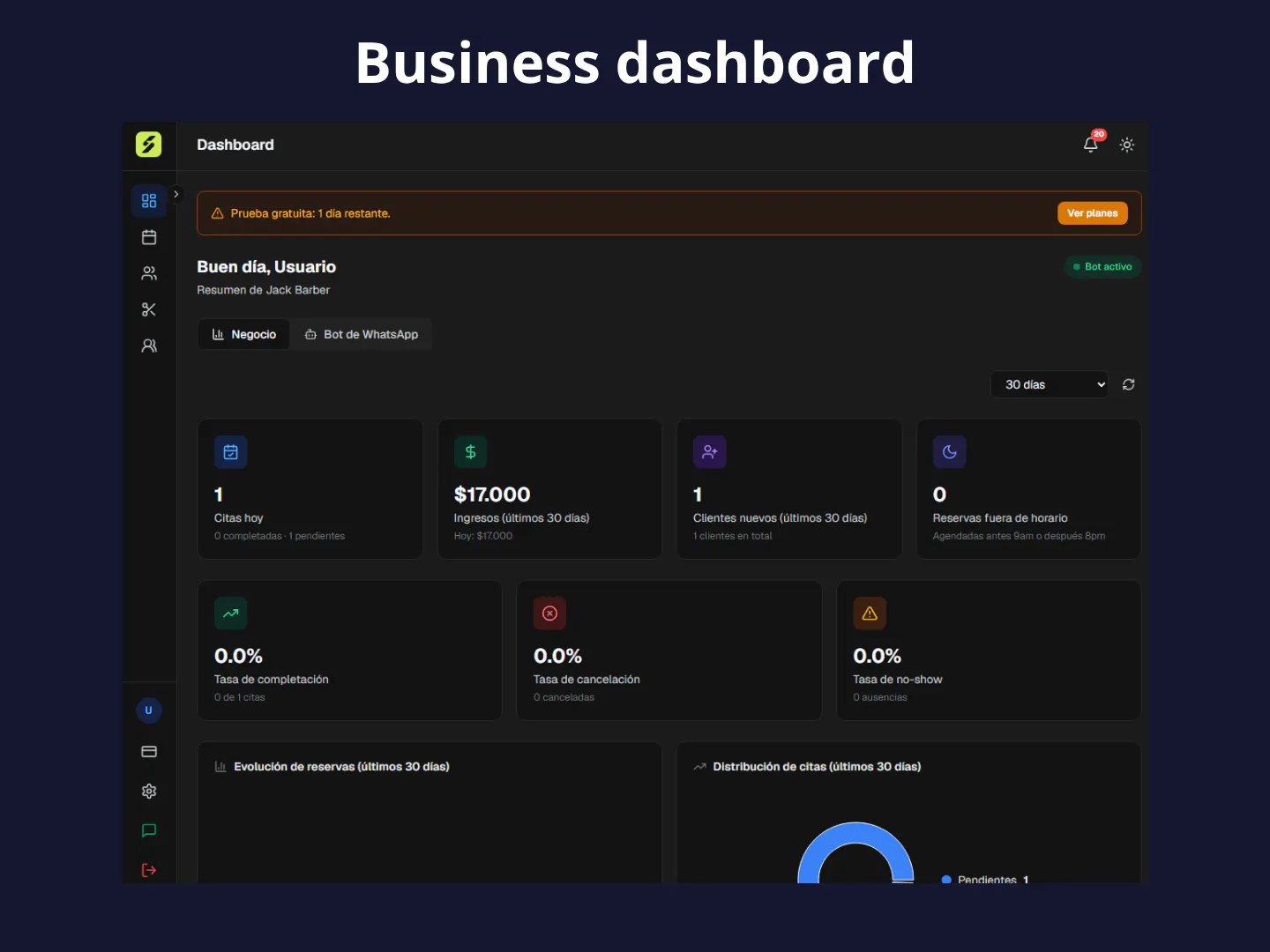Click 'Reservas fuera de horario' label

click(x=1000, y=518)
